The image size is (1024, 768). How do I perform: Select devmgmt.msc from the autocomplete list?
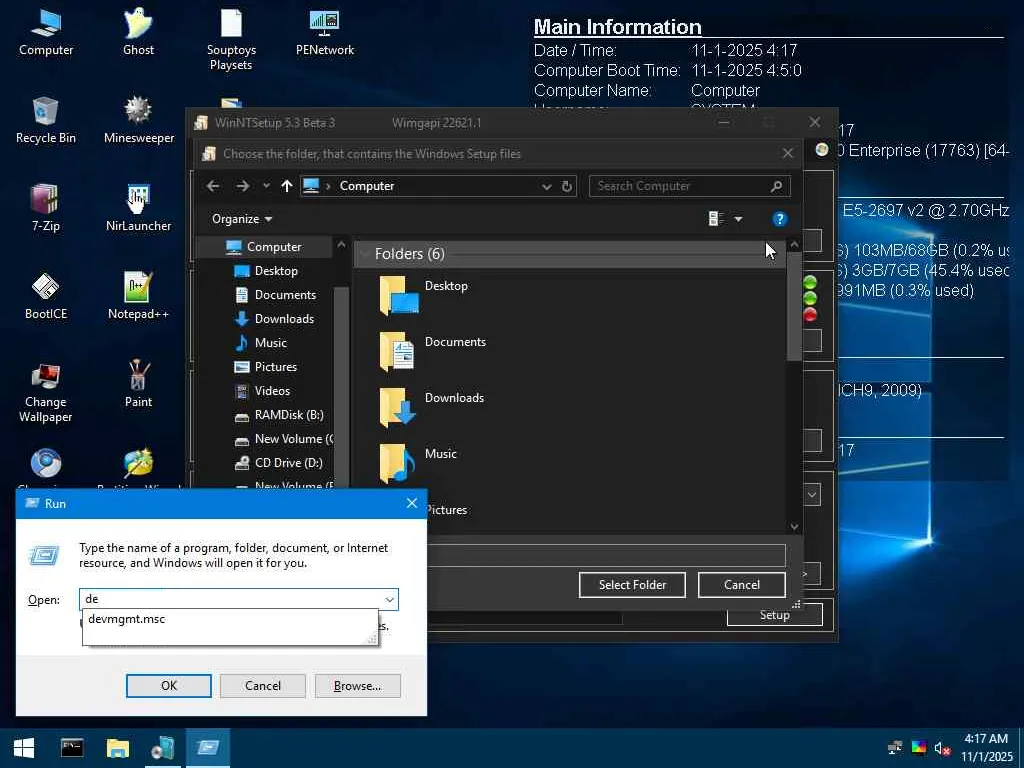coord(127,619)
